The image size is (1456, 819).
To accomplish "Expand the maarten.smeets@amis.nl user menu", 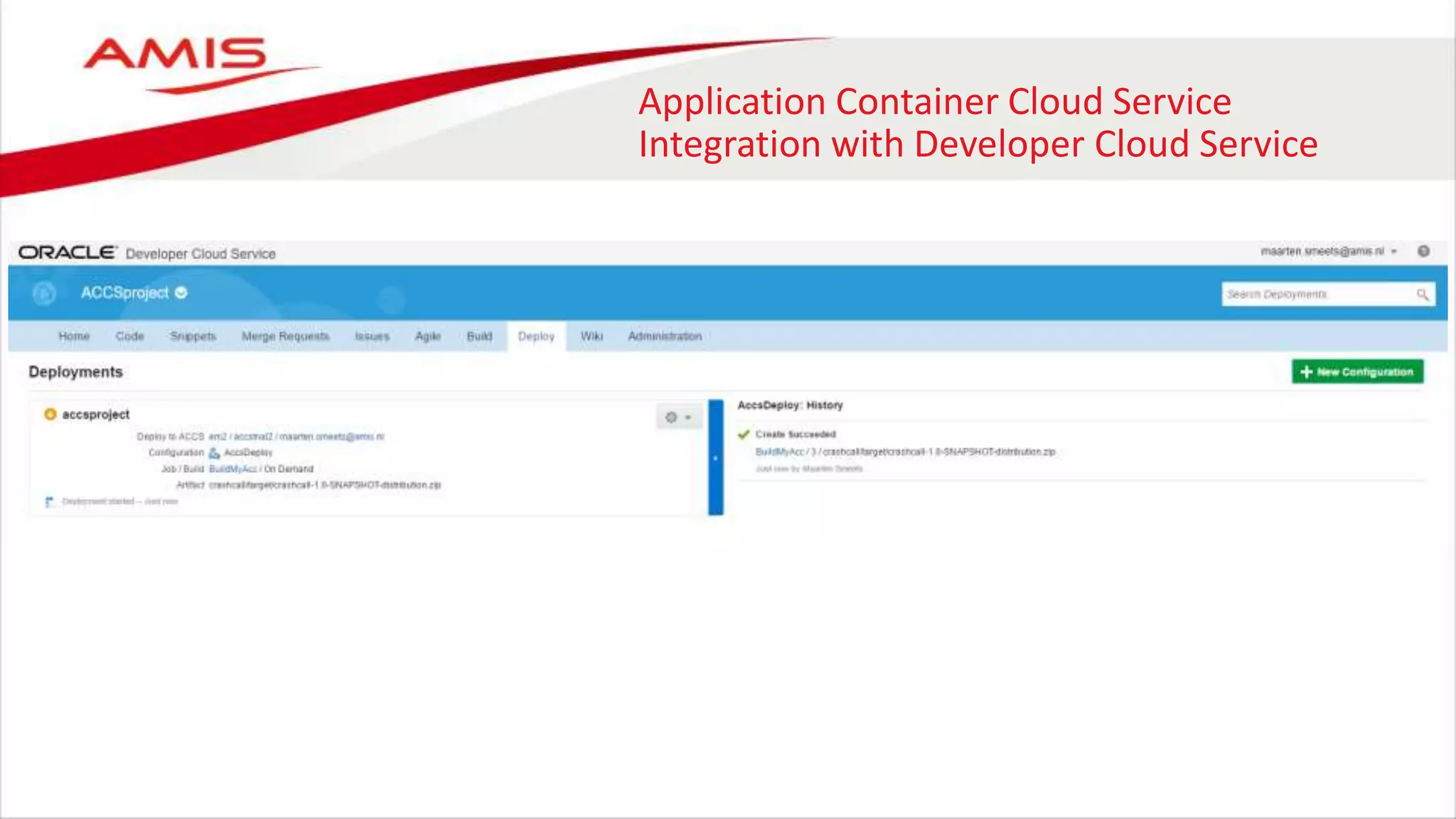I will coord(1328,251).
